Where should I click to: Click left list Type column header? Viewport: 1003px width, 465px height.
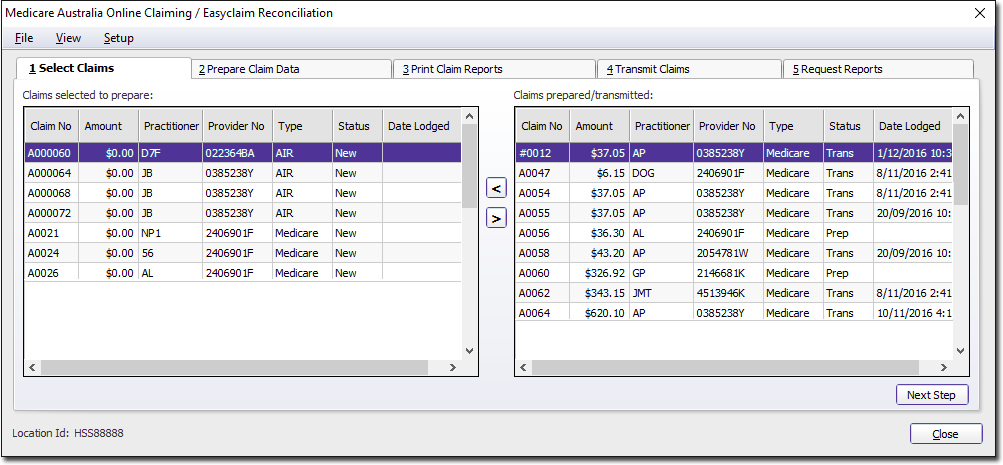(303, 126)
